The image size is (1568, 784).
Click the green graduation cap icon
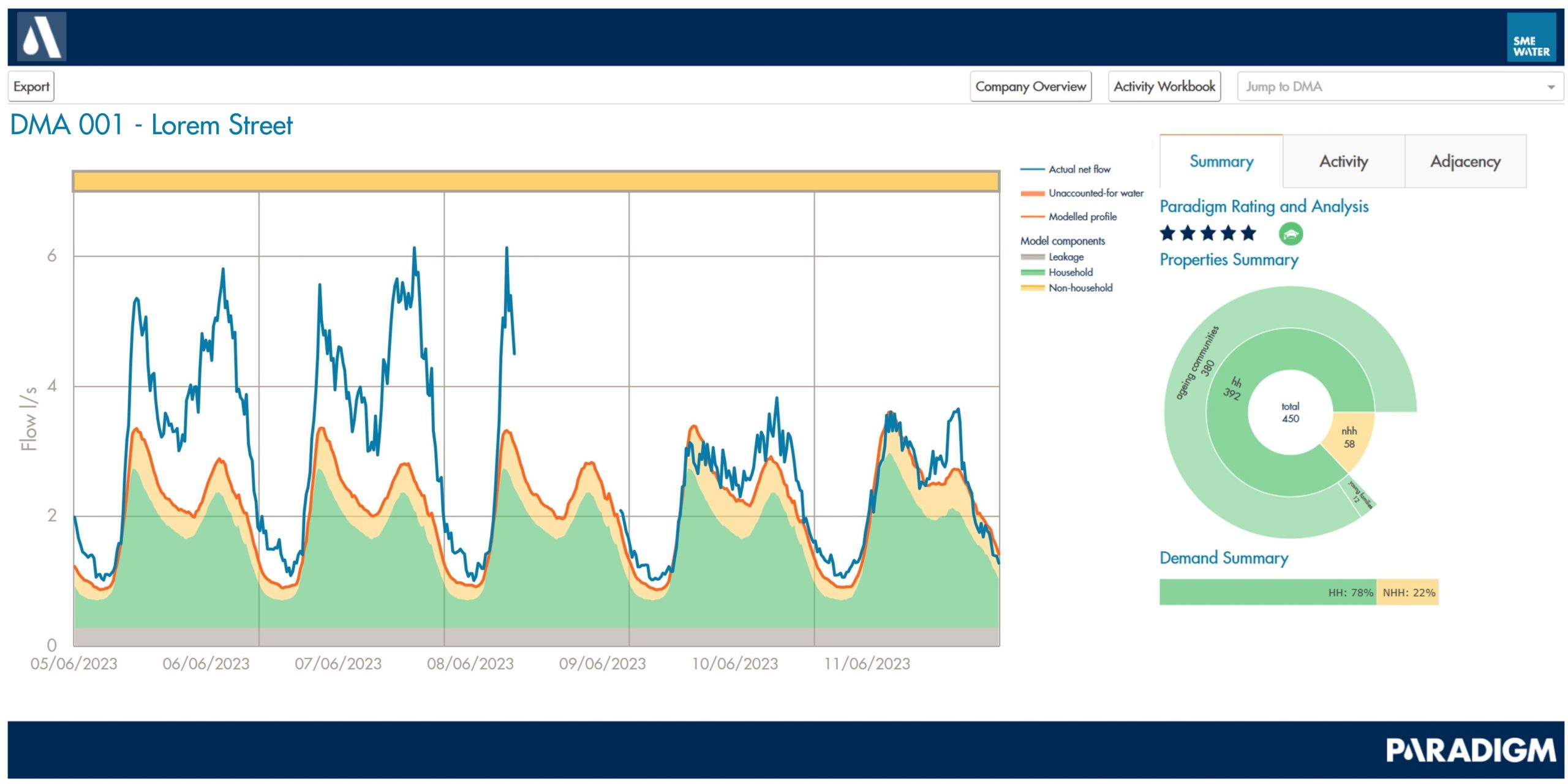pyautogui.click(x=1291, y=234)
